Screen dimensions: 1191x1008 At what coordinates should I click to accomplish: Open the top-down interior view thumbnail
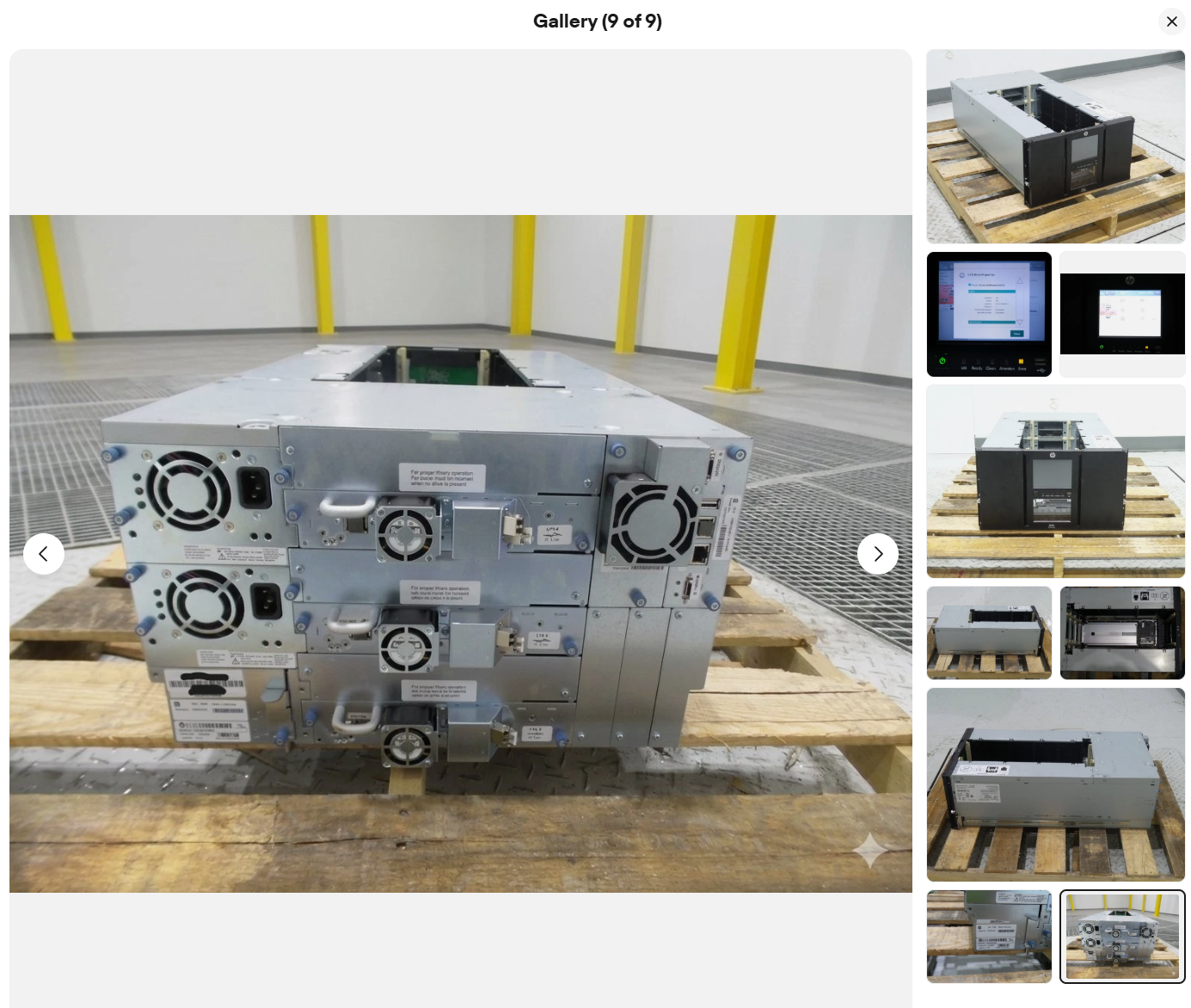tap(1122, 633)
